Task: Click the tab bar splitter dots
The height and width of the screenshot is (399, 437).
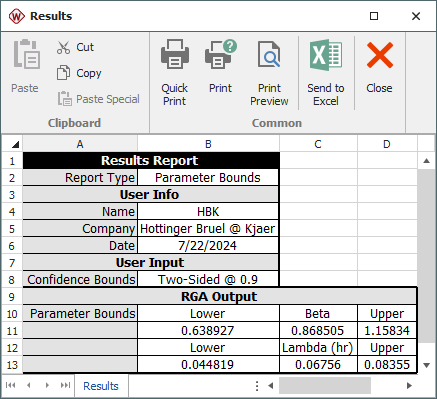Action: point(257,386)
